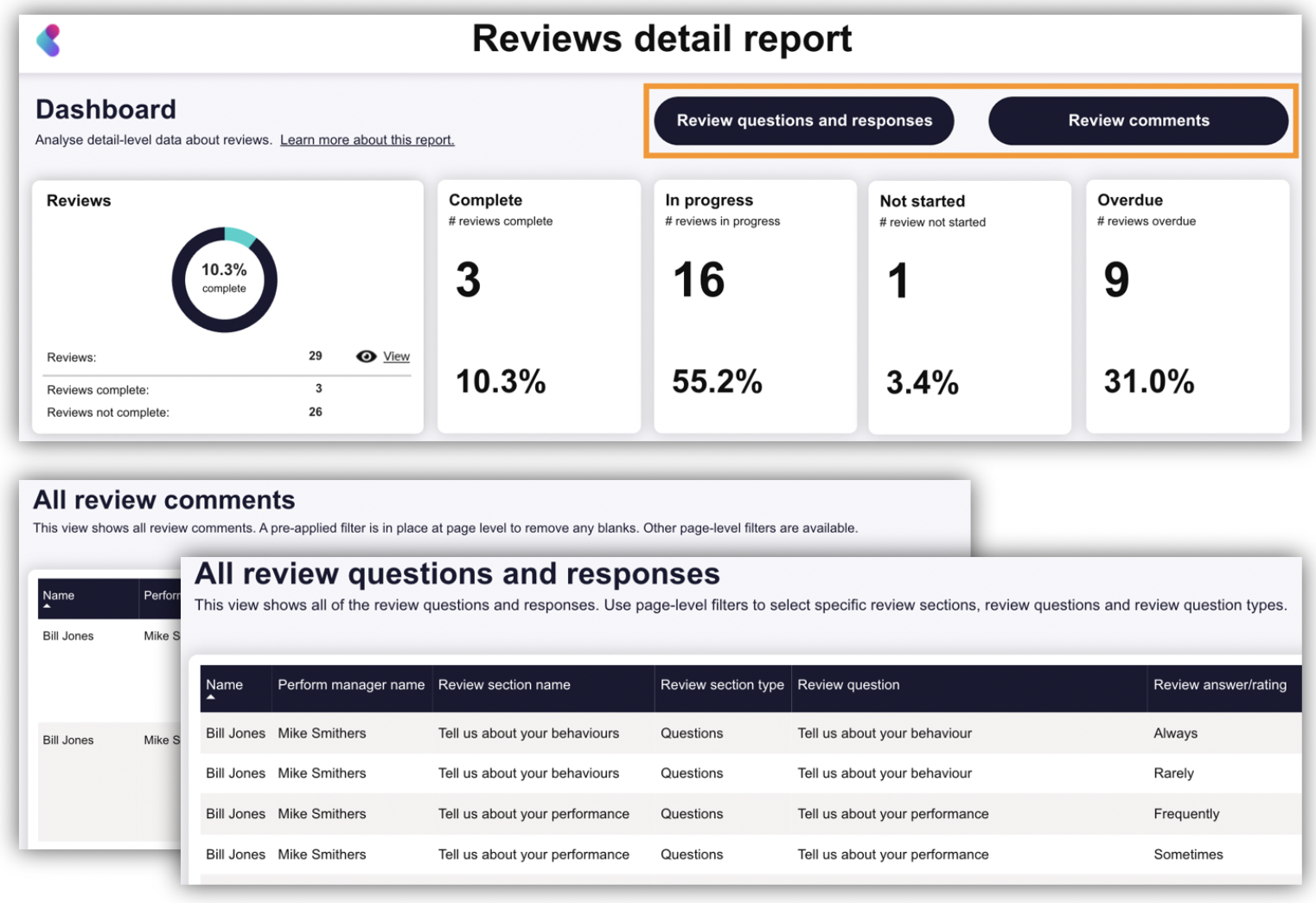Click the Review section type column header
The image size is (1316, 903).
click(x=722, y=684)
